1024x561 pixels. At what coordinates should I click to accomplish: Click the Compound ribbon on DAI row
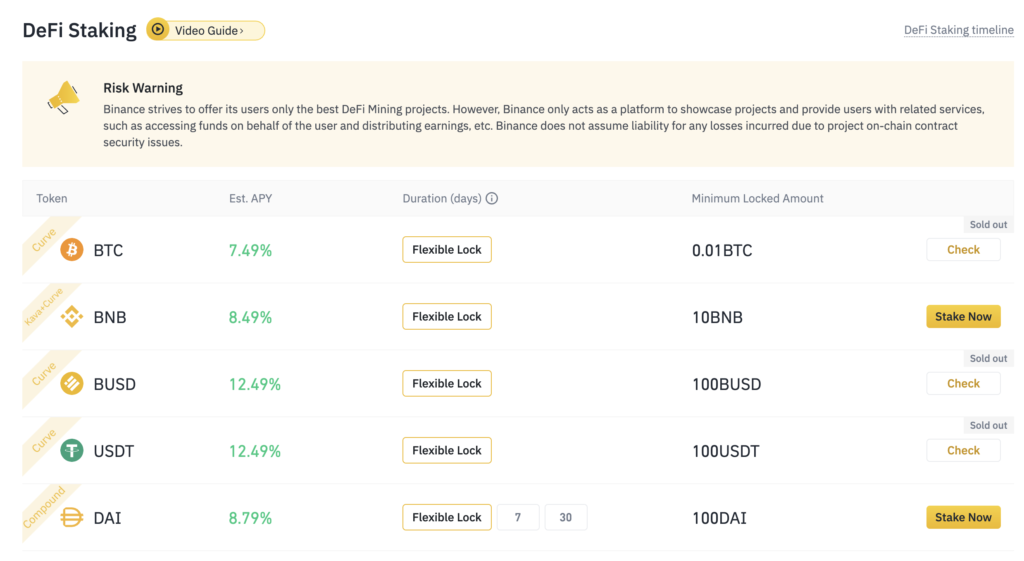tap(44, 507)
